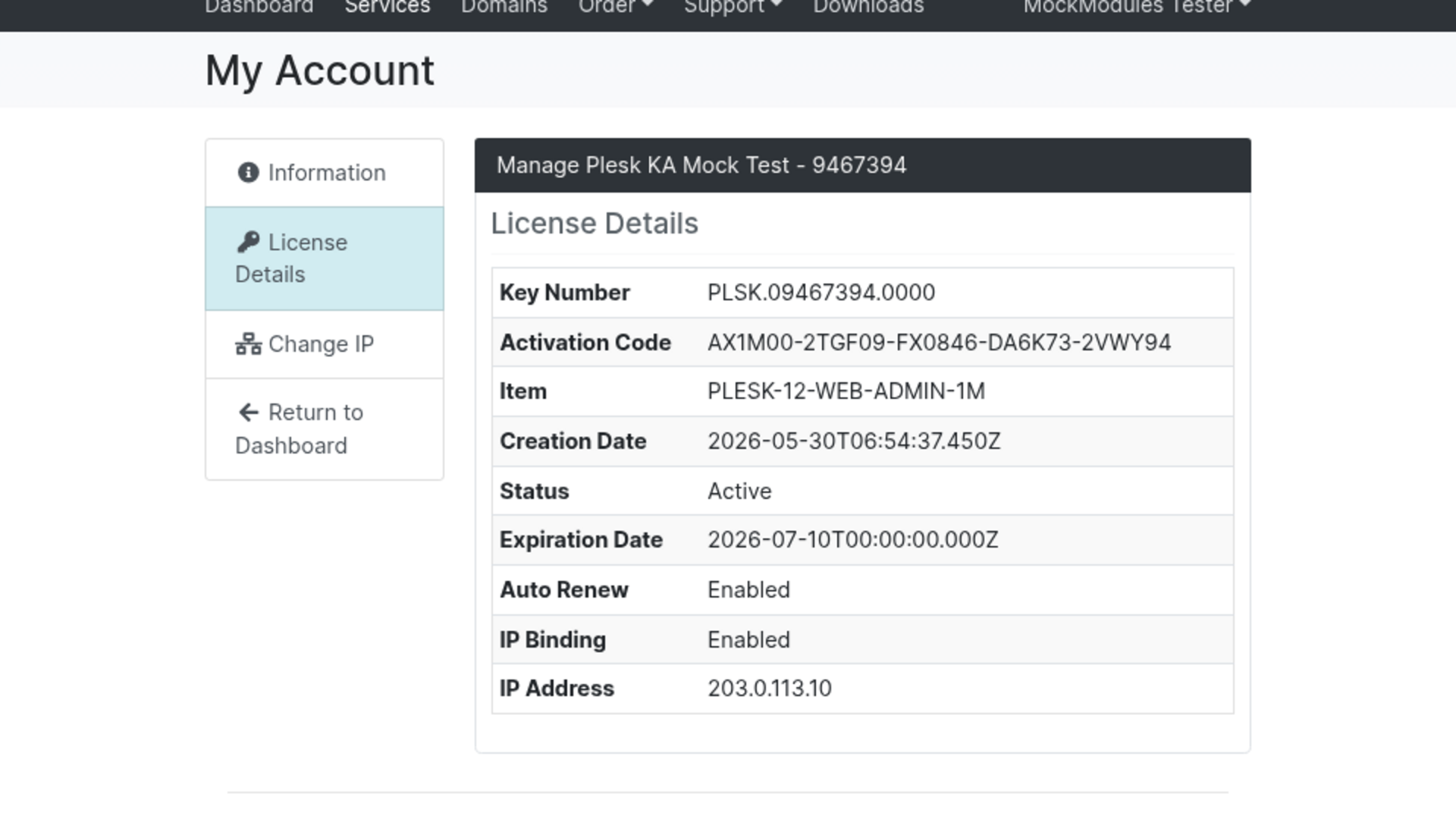This screenshot has height=819, width=1456.
Task: Go to Dashboard in the top navigation
Action: [259, 7]
